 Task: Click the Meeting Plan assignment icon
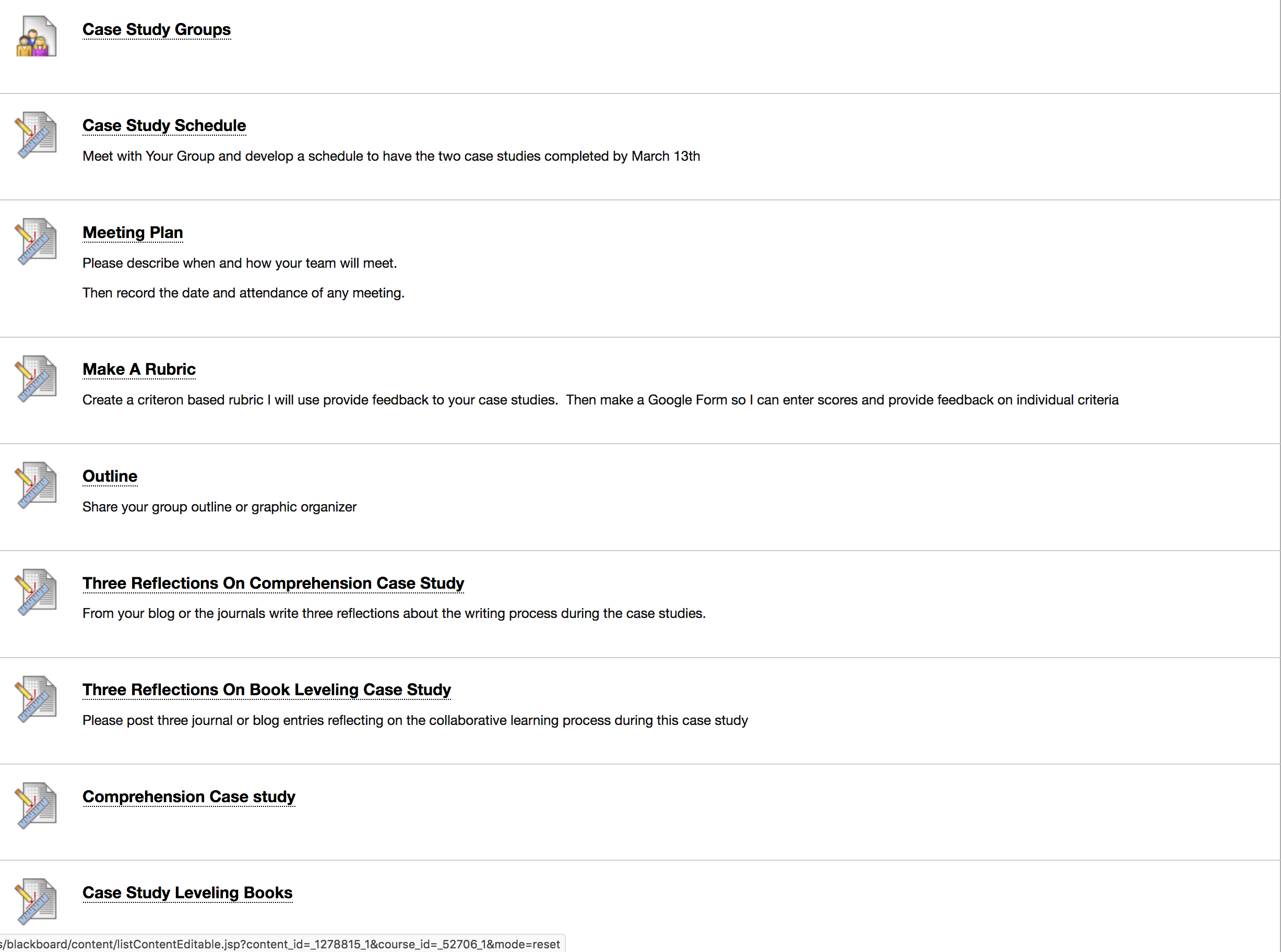(x=35, y=242)
